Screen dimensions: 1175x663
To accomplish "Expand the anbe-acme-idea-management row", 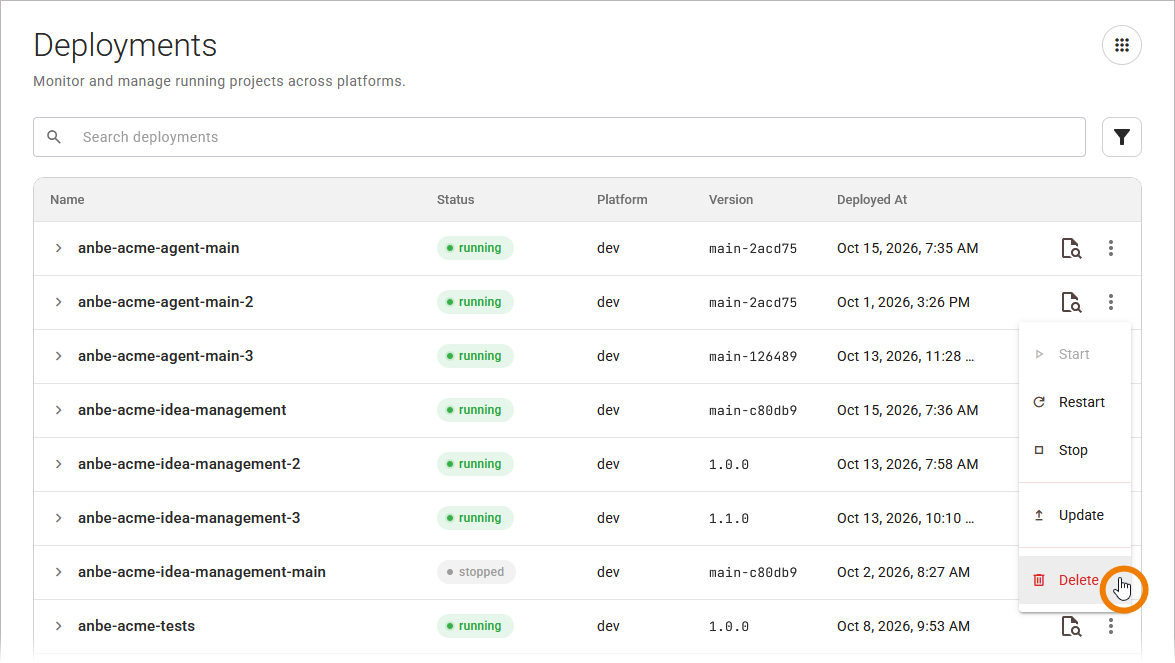I will [x=58, y=410].
